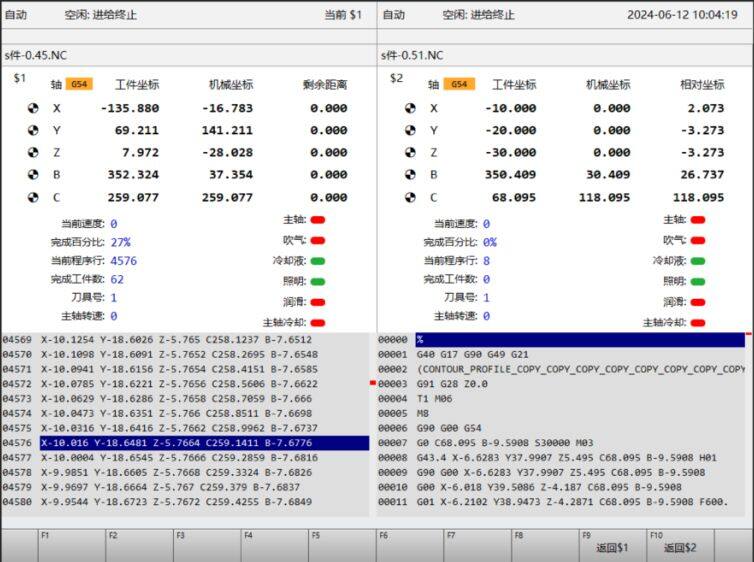Toggle the 吹气 indicator in $2 panel
Viewport: 754px width, 562px height.
pos(698,240)
